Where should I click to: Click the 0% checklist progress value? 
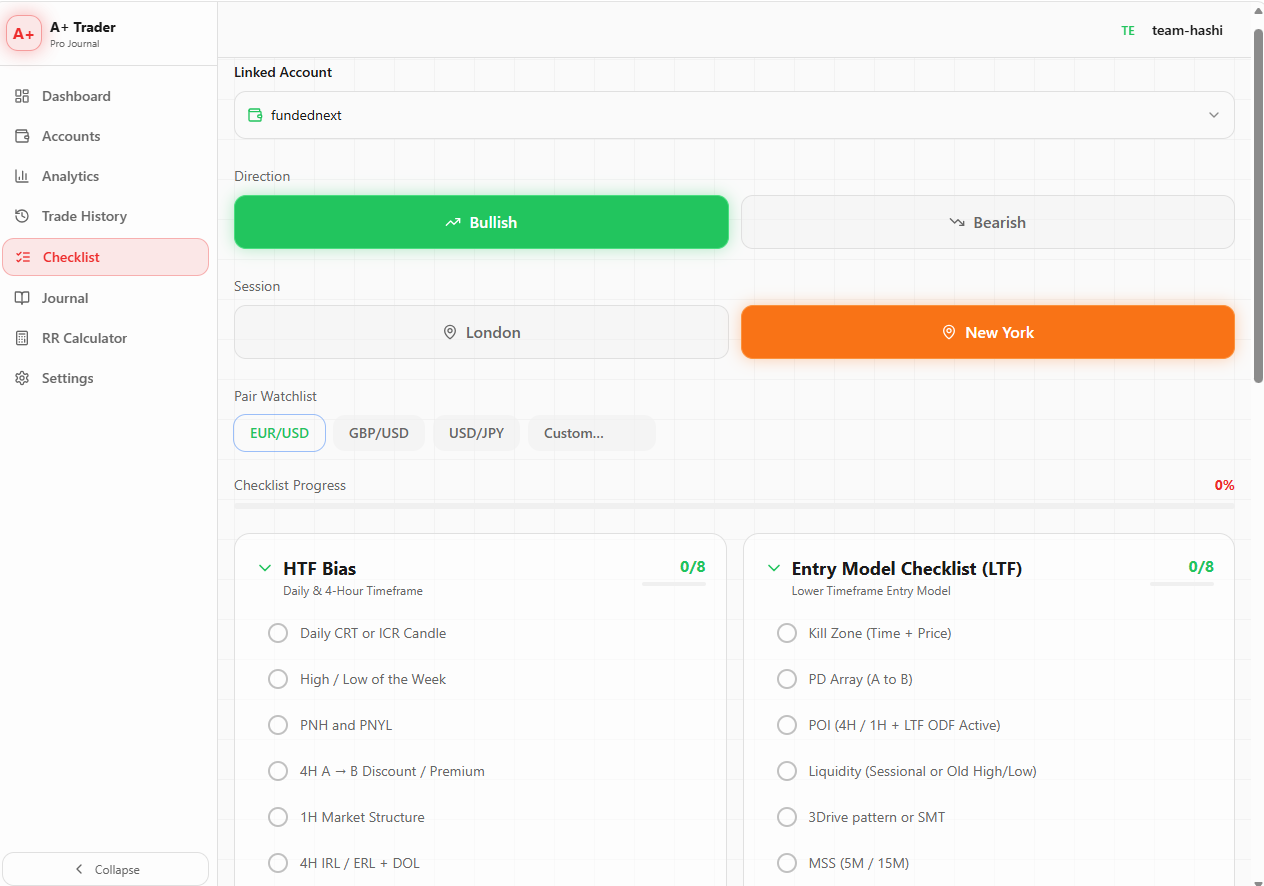(1224, 485)
